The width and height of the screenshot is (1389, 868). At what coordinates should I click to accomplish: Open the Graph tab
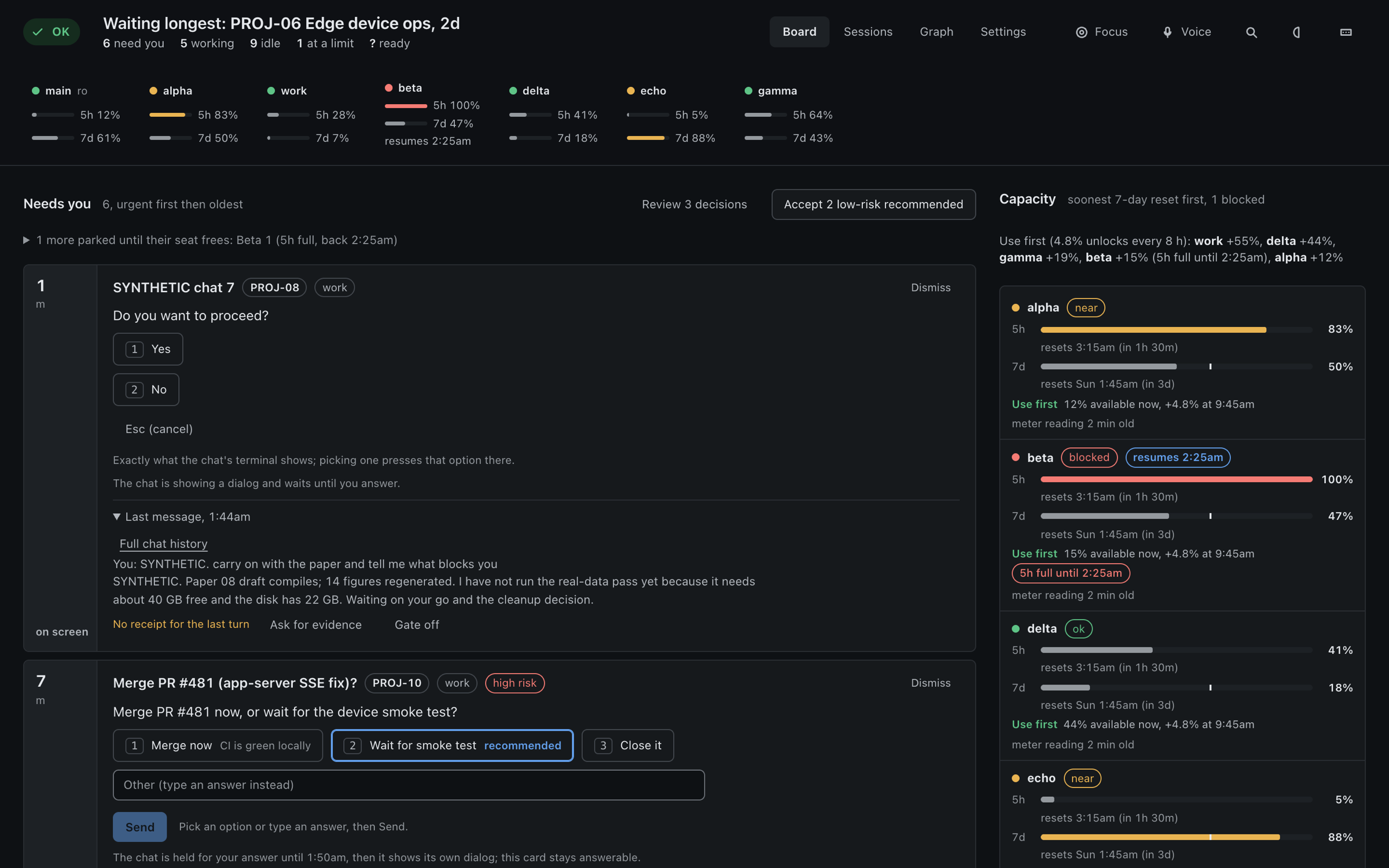coord(936,32)
